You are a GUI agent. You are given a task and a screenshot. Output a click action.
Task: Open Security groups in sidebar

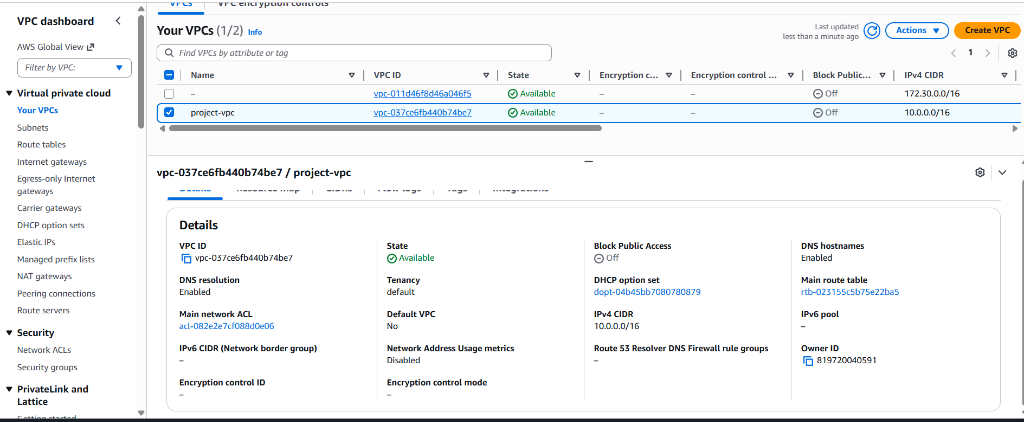pyautogui.click(x=47, y=367)
